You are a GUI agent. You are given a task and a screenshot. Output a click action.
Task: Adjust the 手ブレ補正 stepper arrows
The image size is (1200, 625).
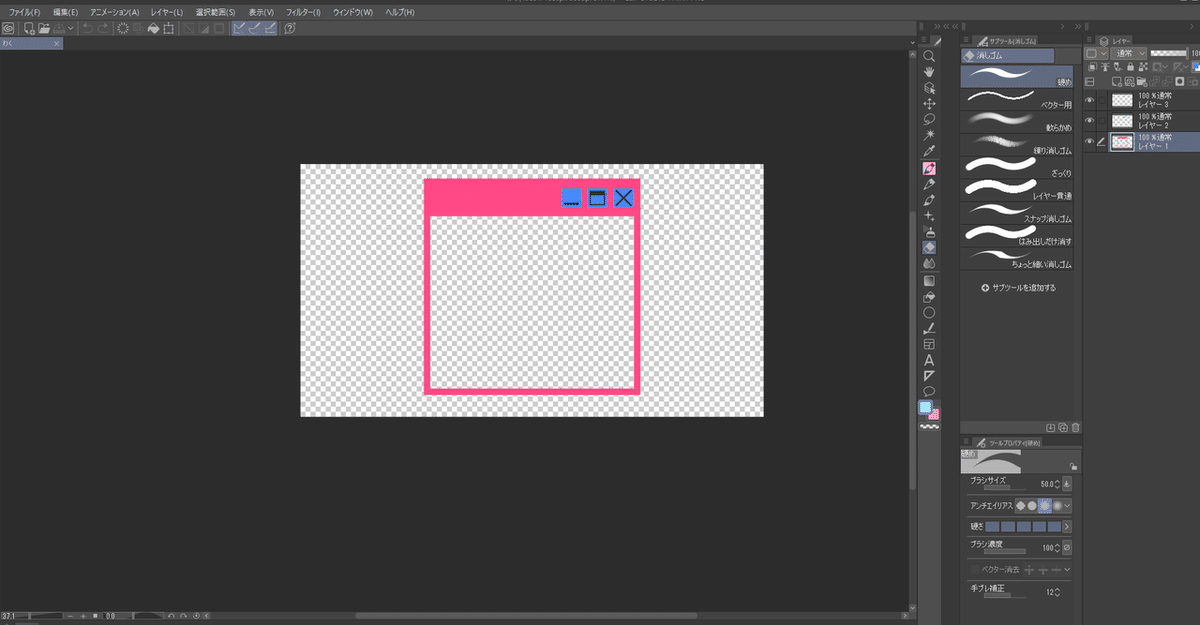pos(1056,592)
